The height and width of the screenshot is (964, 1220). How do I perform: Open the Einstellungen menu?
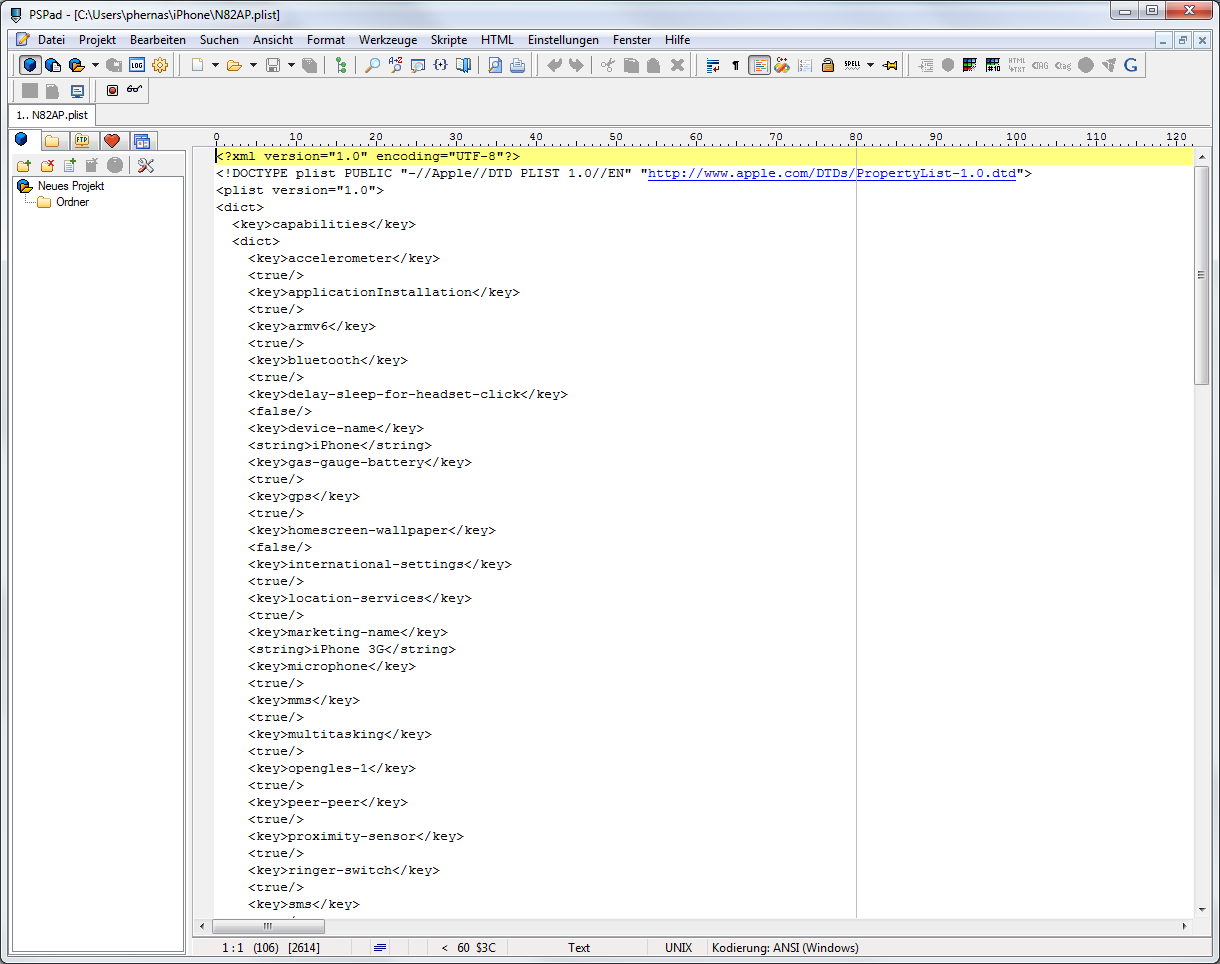pos(563,40)
